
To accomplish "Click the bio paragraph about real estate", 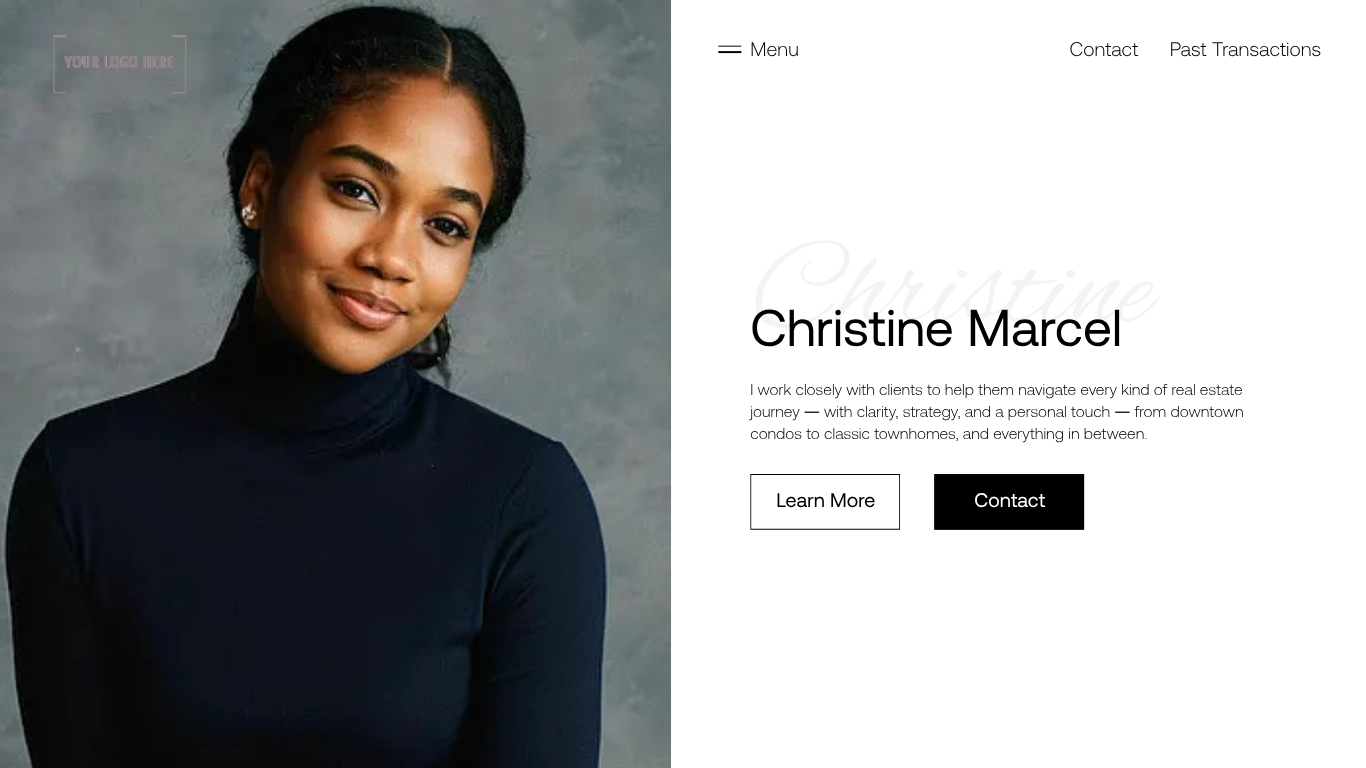I will point(997,412).
